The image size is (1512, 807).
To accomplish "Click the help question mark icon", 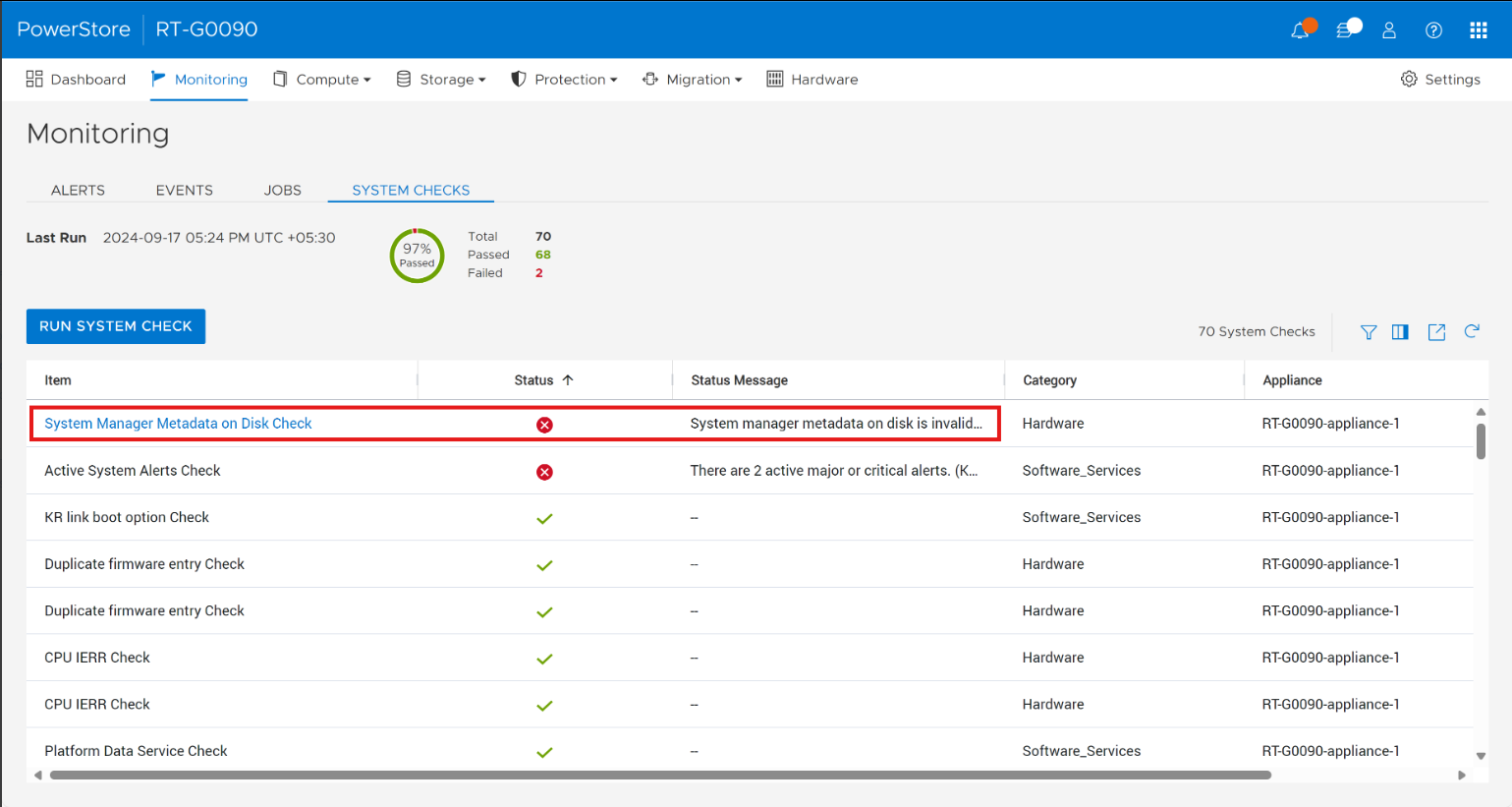I will click(1433, 30).
